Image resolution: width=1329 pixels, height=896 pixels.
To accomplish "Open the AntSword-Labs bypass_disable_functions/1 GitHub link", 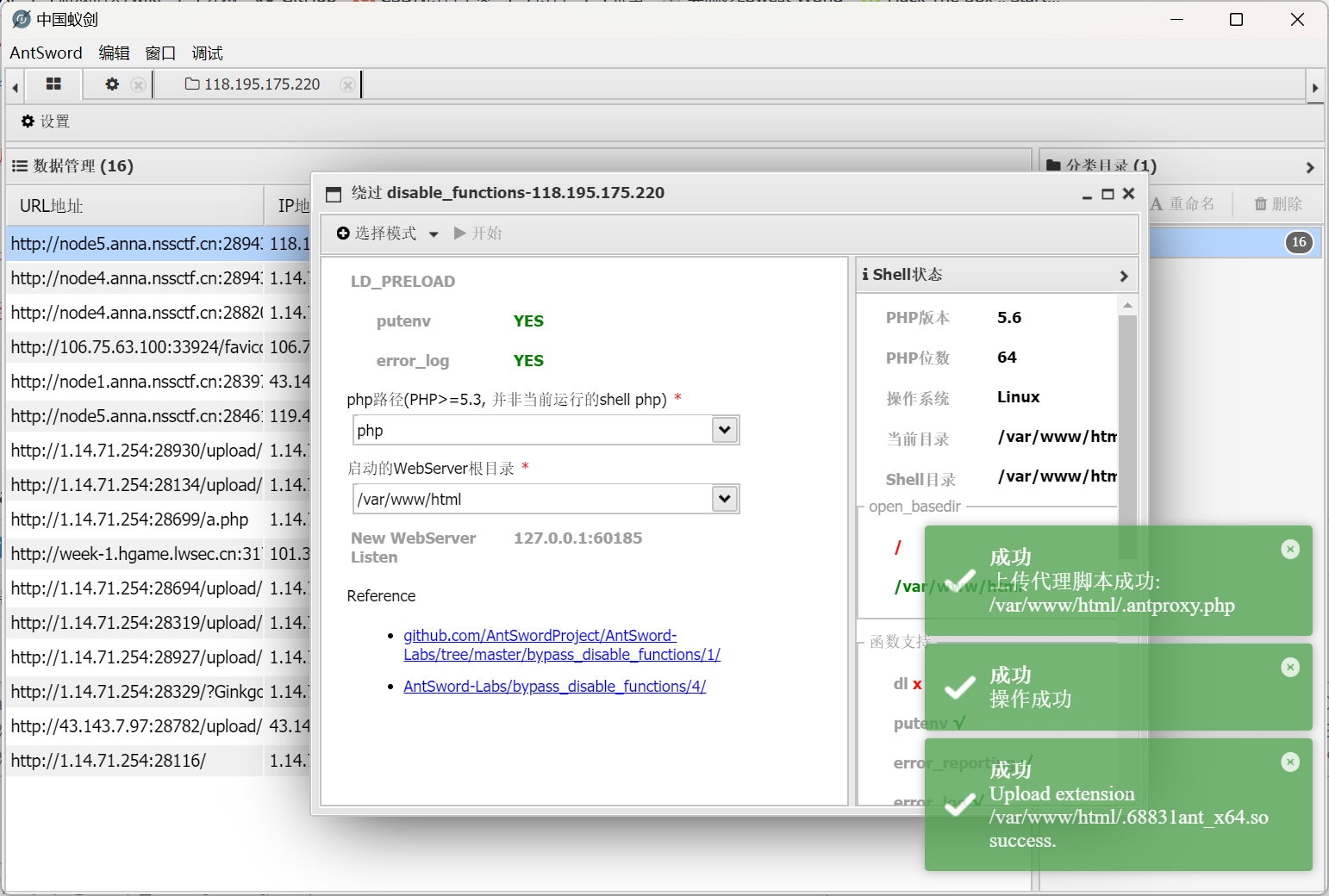I will 562,644.
